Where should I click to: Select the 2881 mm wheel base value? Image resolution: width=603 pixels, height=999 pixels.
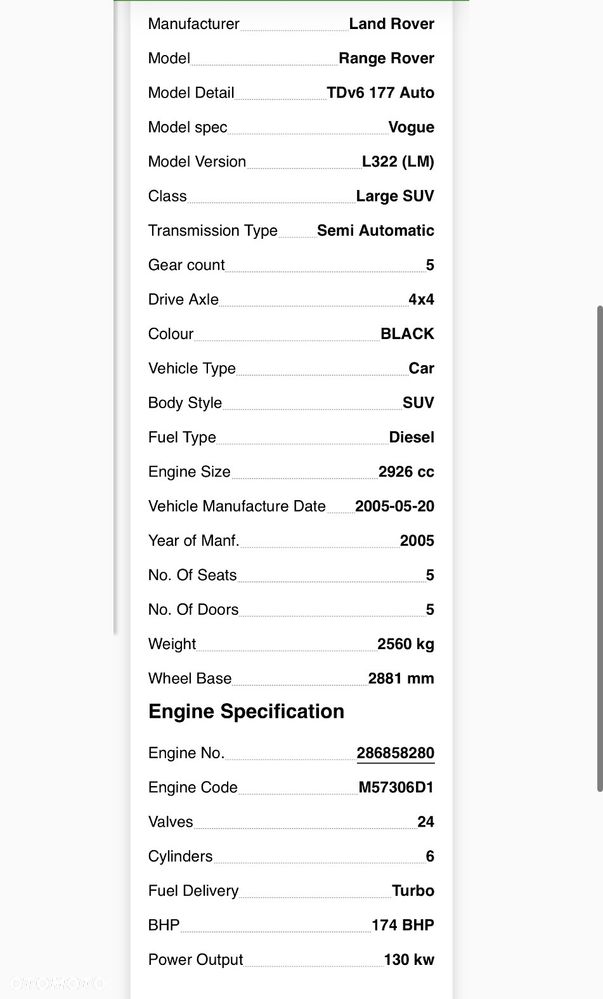coord(401,679)
